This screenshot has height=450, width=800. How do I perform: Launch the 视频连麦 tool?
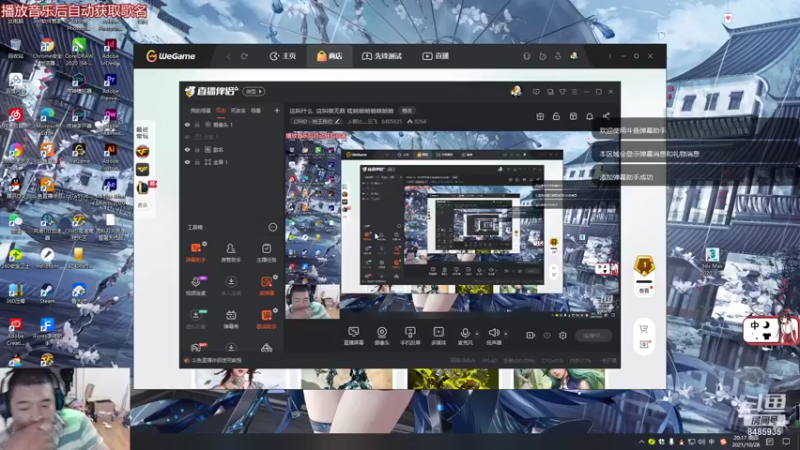[195, 286]
